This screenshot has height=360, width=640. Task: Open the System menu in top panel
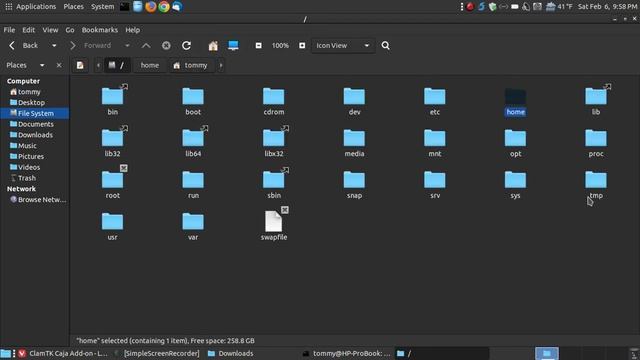tap(102, 7)
